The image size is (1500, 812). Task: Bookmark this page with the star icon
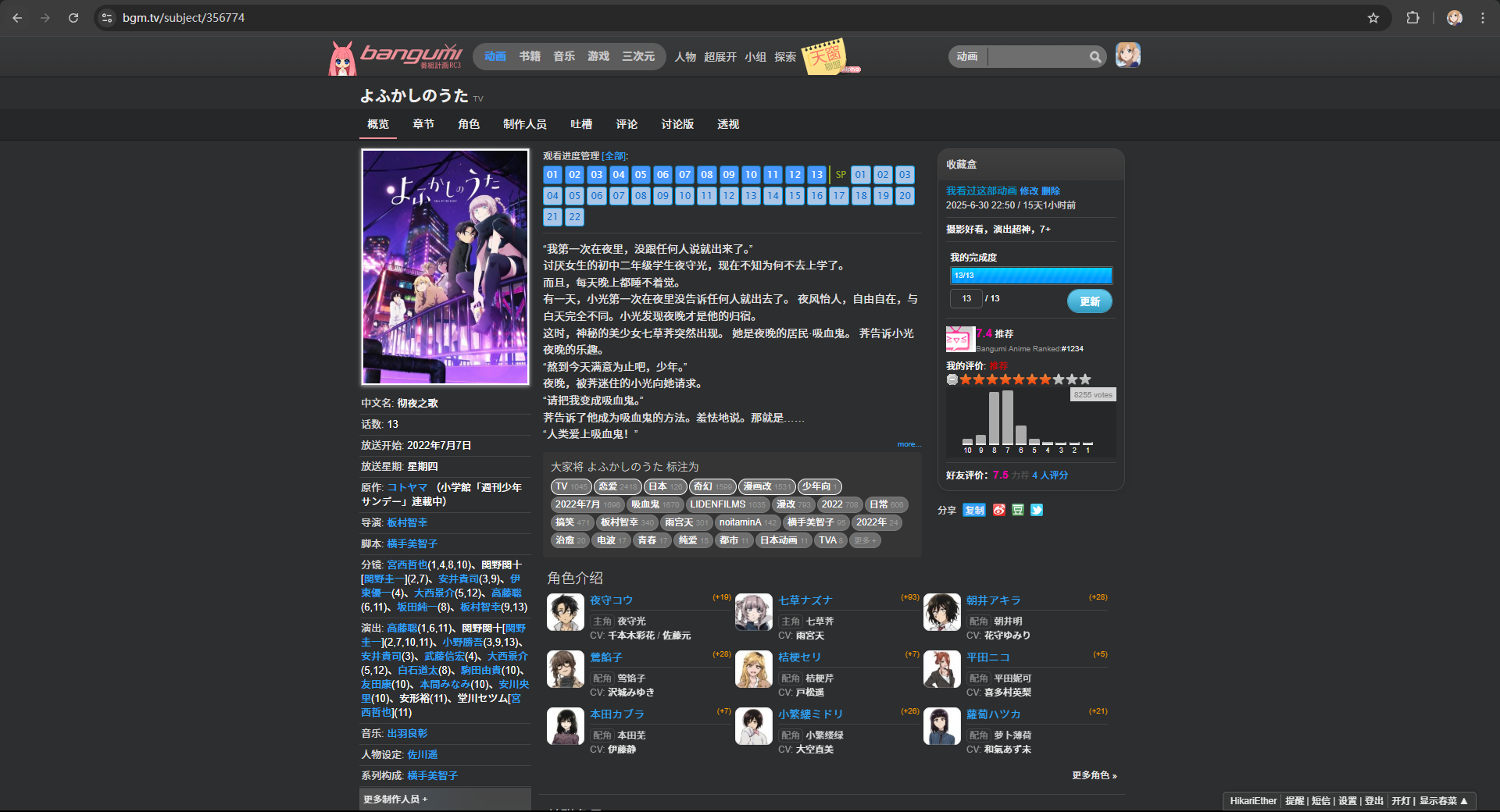coord(1373,17)
